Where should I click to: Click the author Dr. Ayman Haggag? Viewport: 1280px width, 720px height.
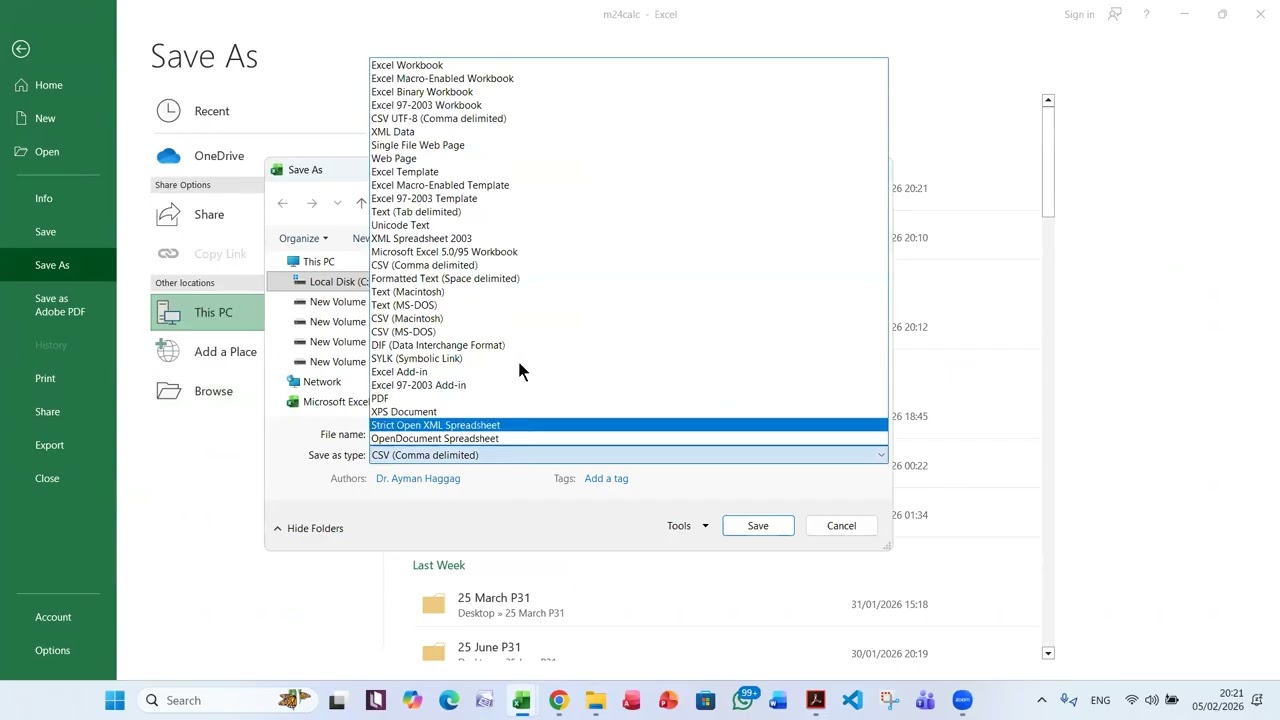pyautogui.click(x=418, y=479)
